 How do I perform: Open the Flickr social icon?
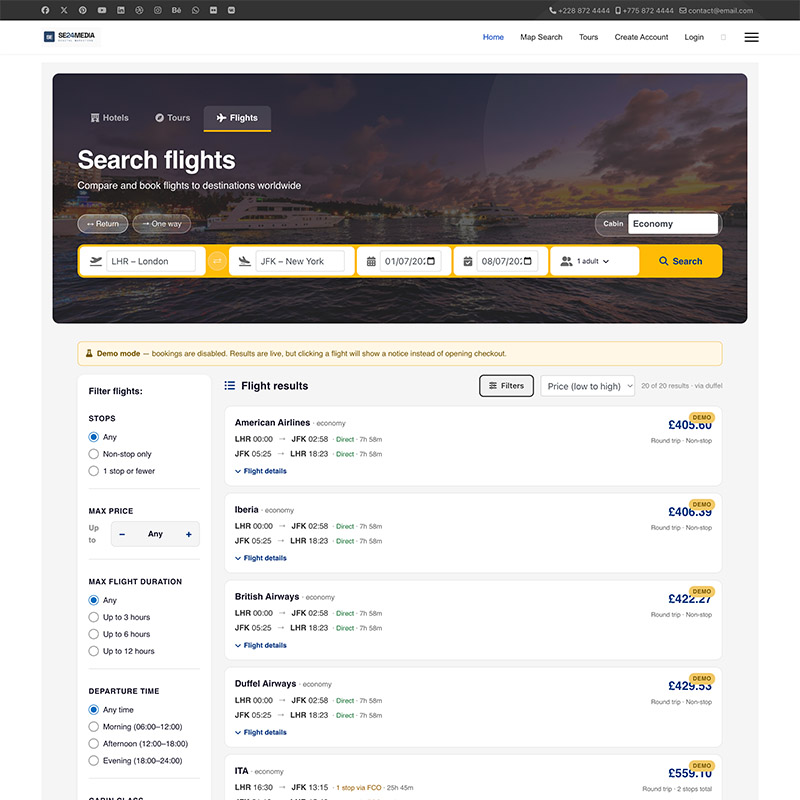(x=213, y=10)
